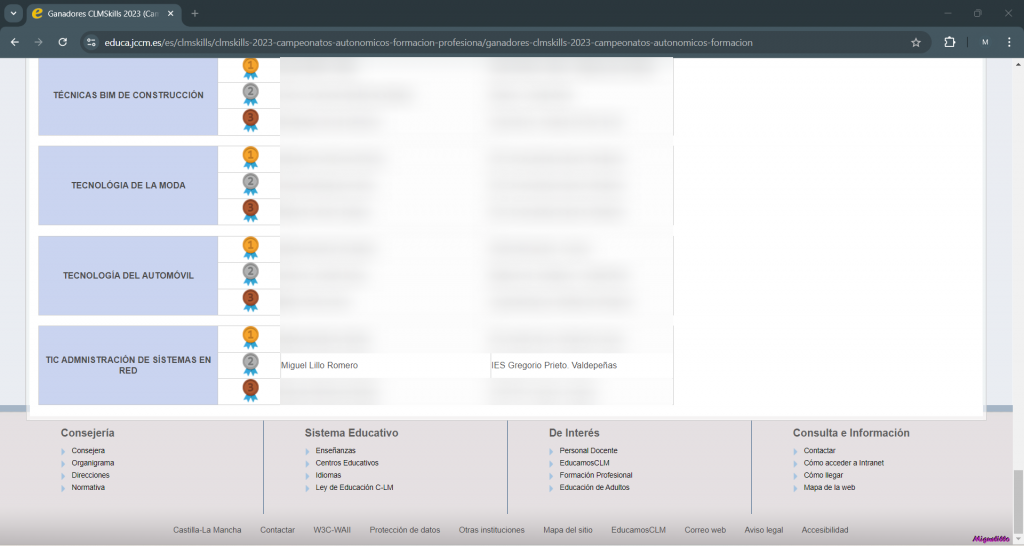Screen dimensions: 1024x546
Task: Open Ley de Educación C-LM link
Action: click(x=354, y=487)
